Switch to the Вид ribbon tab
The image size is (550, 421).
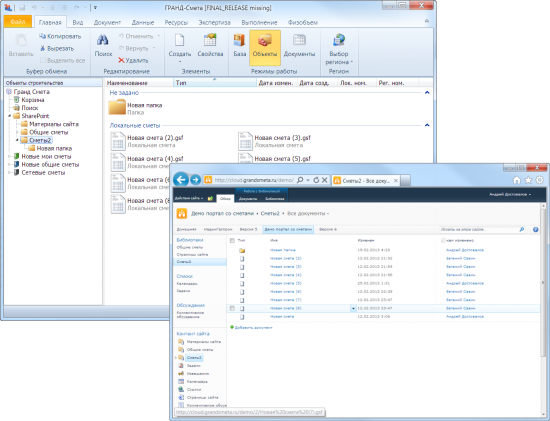click(x=78, y=22)
